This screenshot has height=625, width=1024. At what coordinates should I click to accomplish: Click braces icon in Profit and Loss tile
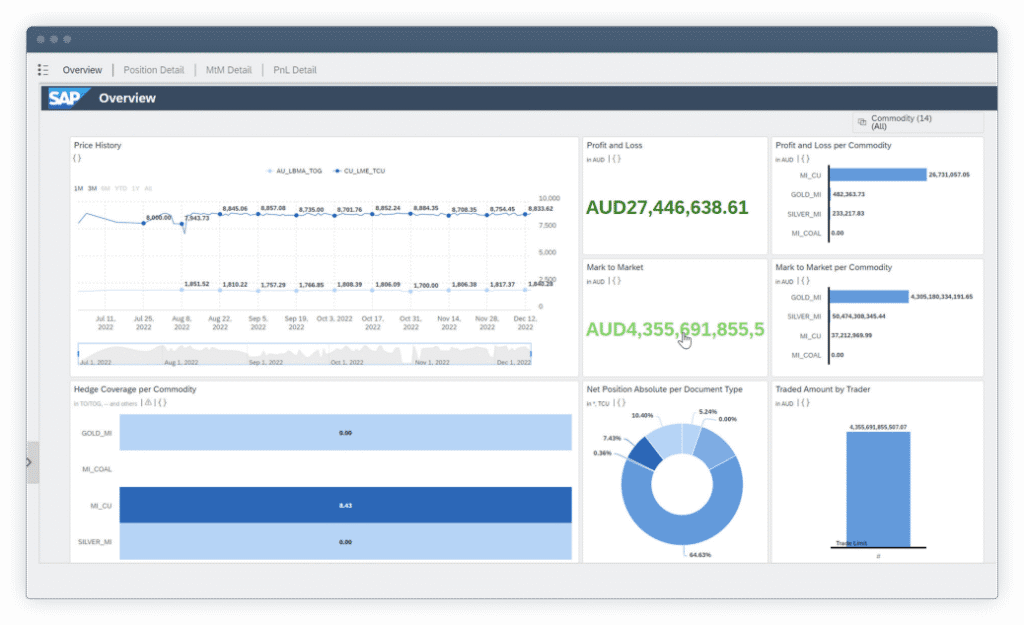tap(617, 159)
